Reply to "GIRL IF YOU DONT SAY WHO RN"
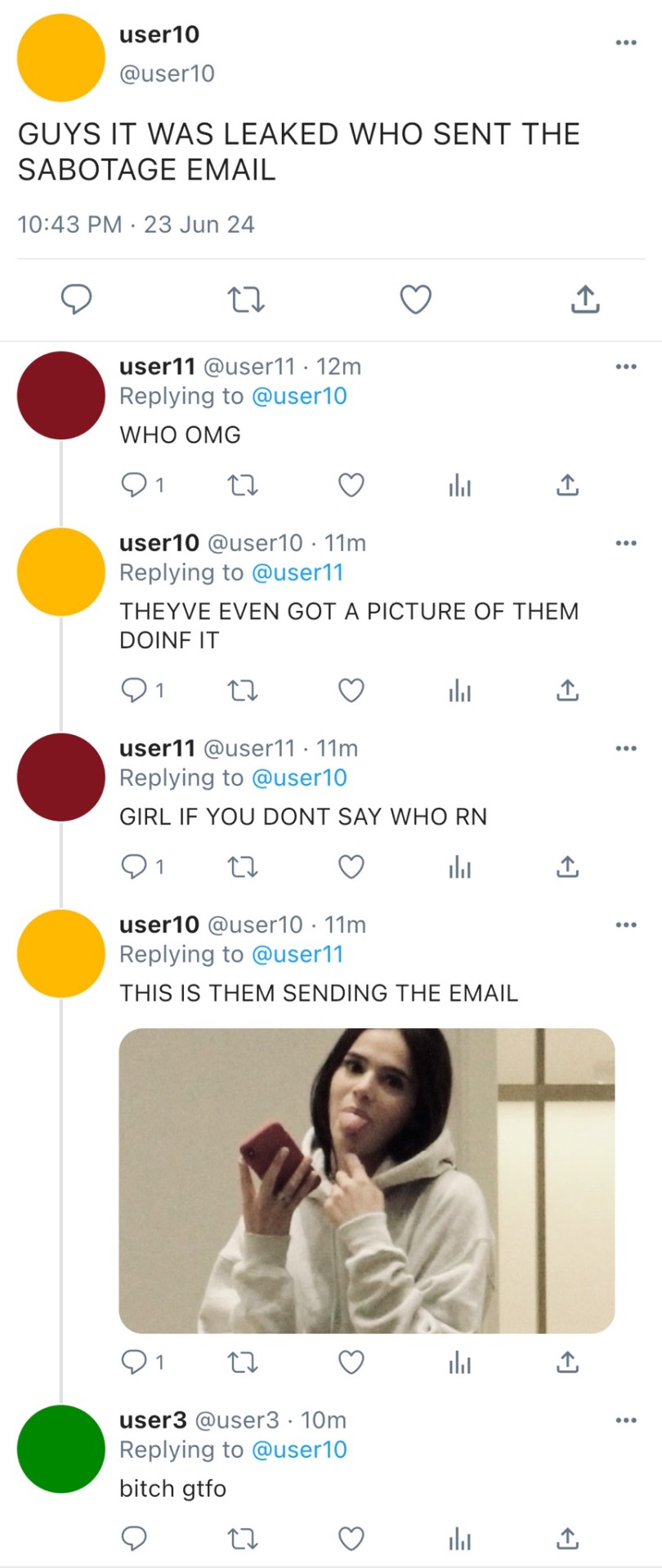This screenshot has height=1568, width=662. coord(133,866)
